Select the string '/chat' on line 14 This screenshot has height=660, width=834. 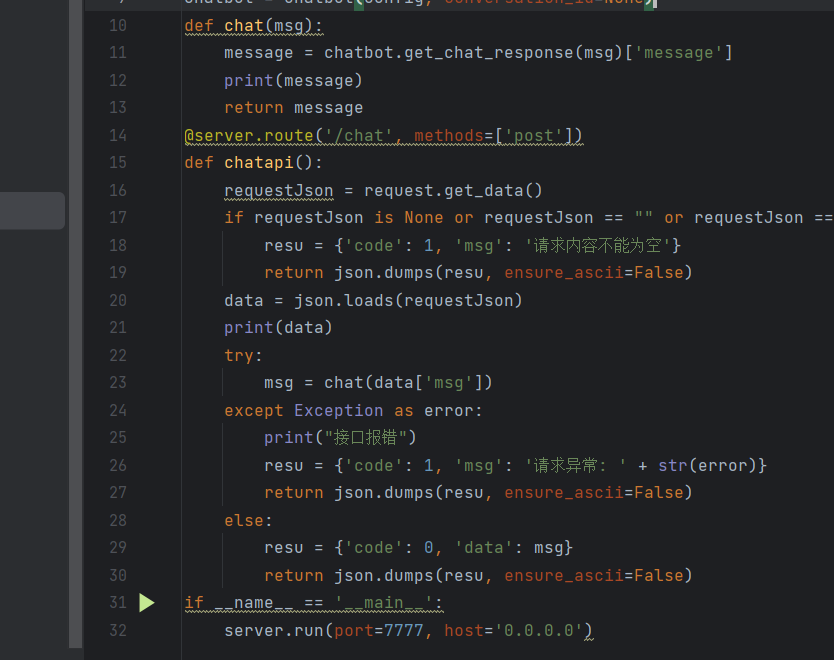pyautogui.click(x=356, y=135)
